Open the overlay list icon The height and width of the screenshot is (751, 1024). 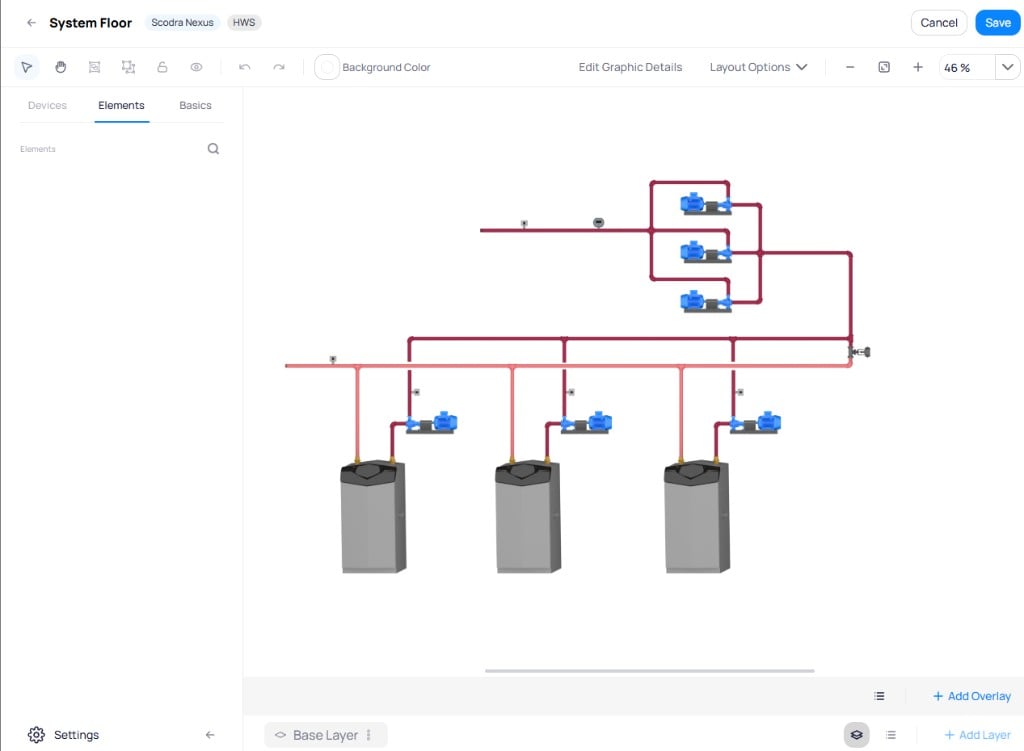879,696
